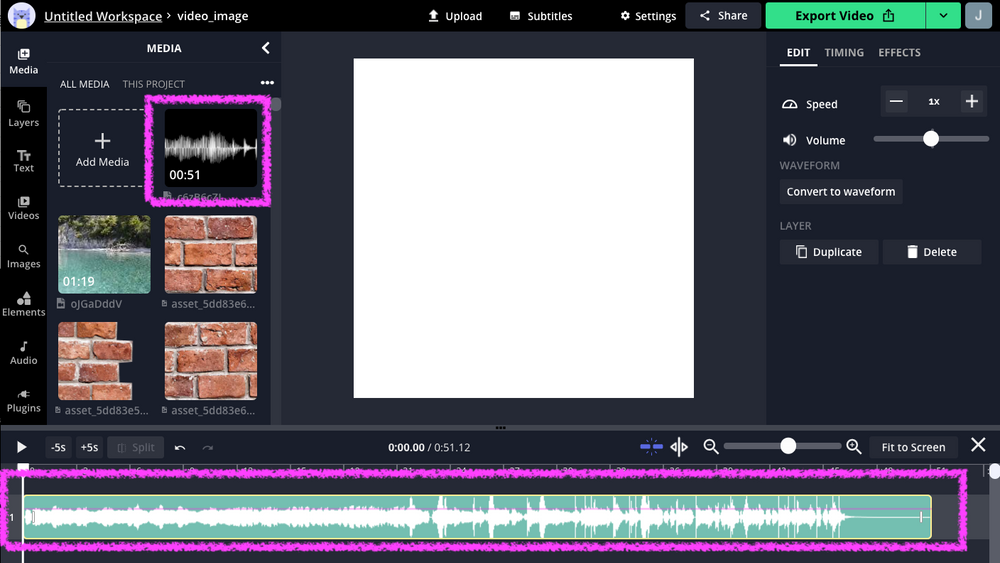
Task: Click the Add Media tile
Action: 102,148
